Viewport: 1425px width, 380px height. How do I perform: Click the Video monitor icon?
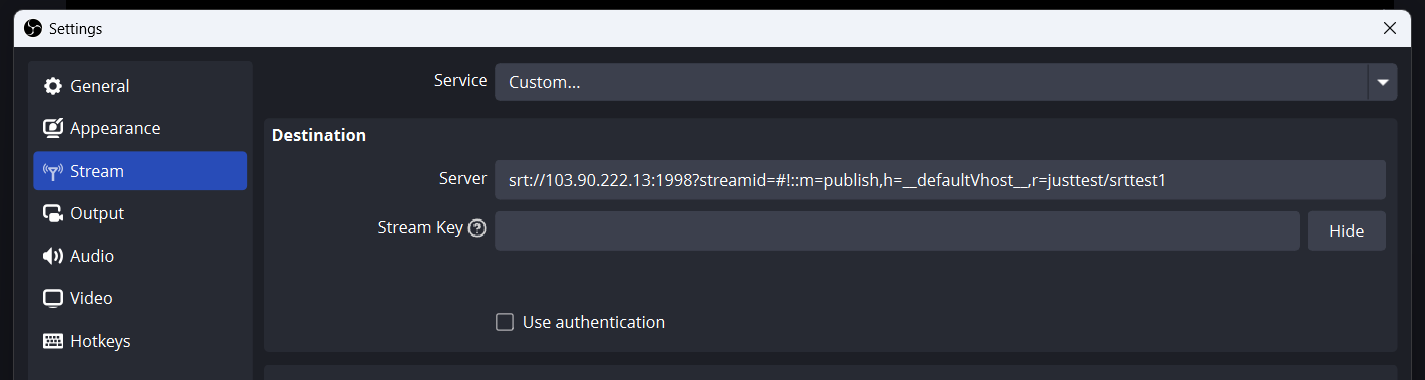[x=53, y=298]
